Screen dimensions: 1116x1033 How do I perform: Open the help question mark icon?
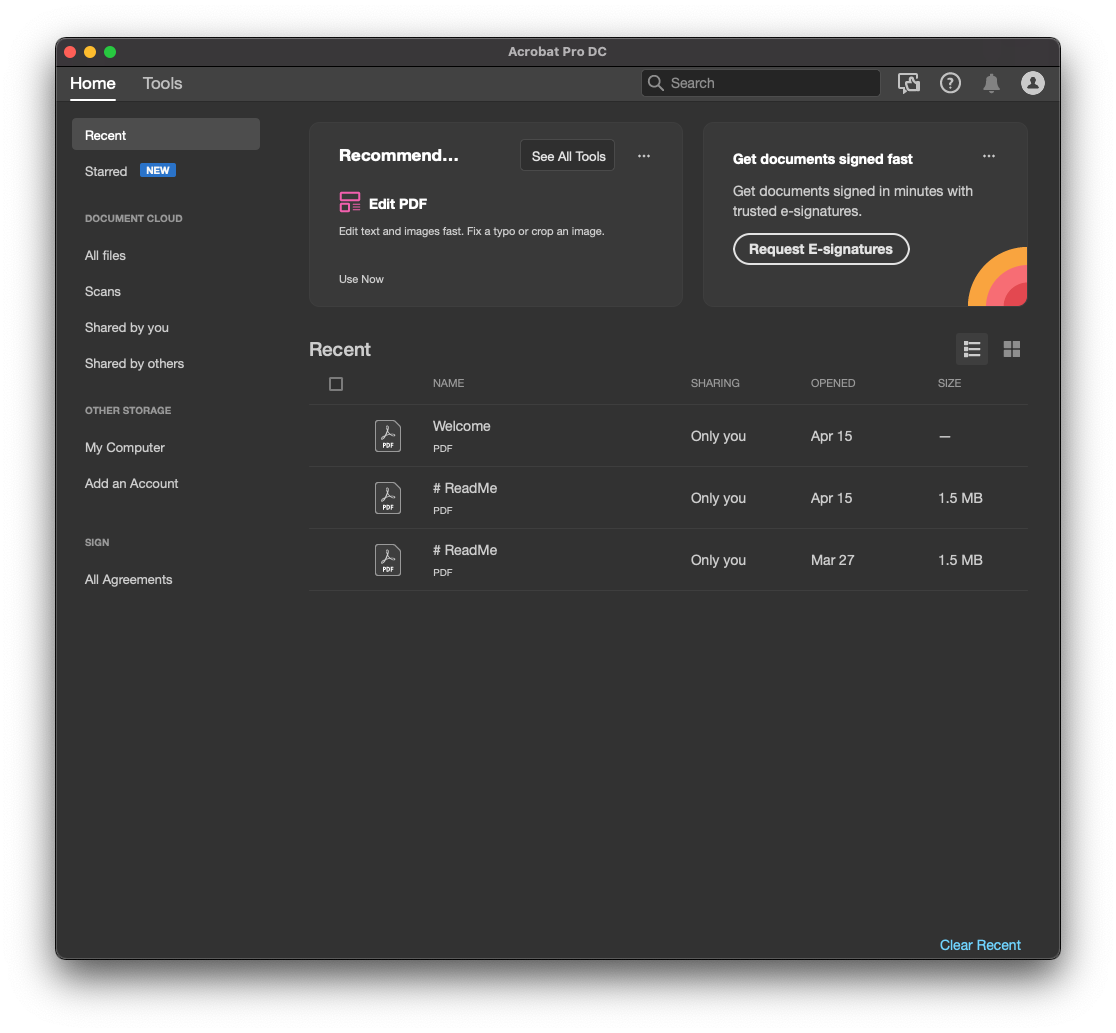pos(950,83)
